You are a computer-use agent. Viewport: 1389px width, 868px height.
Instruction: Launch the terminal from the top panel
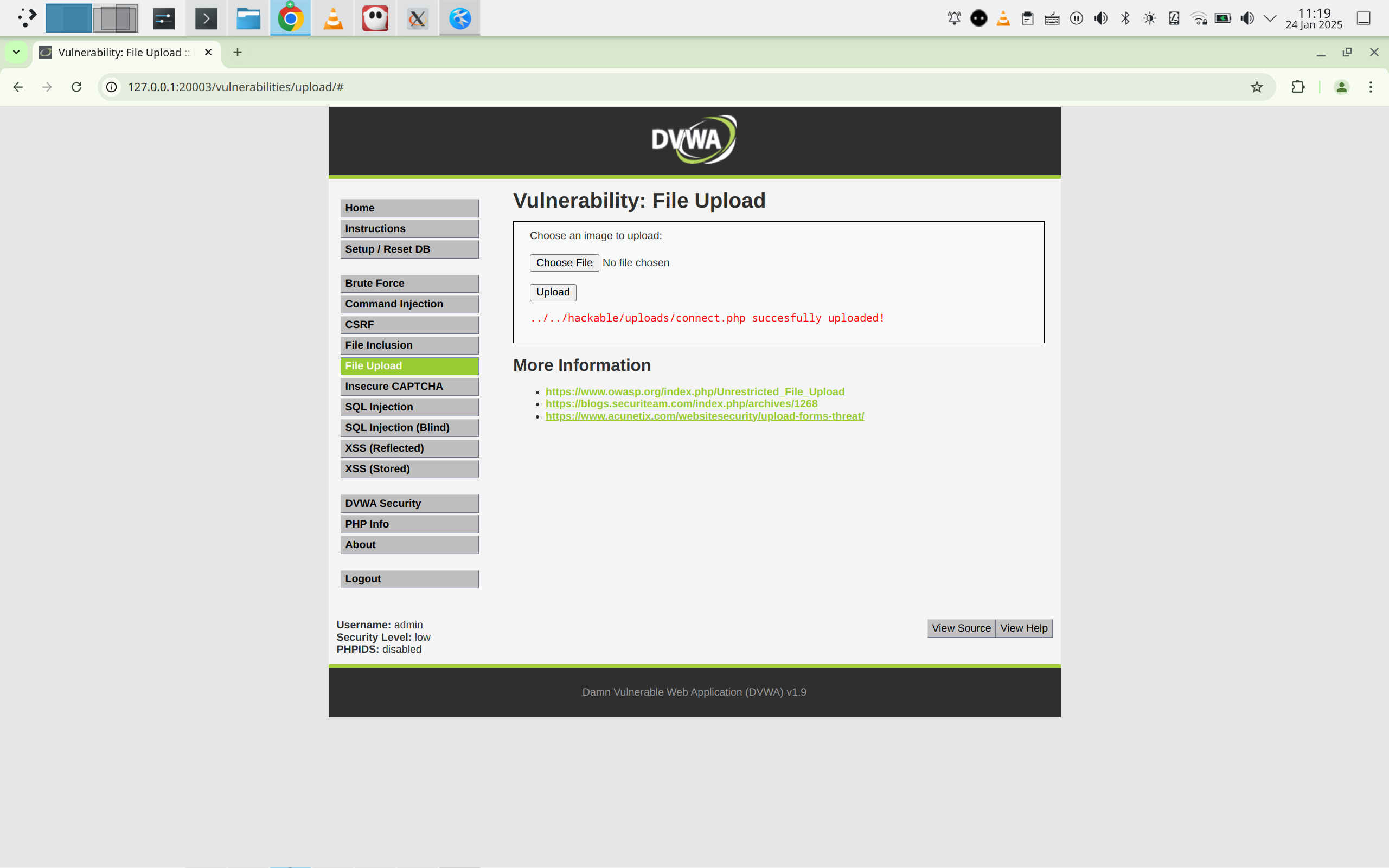click(x=206, y=18)
